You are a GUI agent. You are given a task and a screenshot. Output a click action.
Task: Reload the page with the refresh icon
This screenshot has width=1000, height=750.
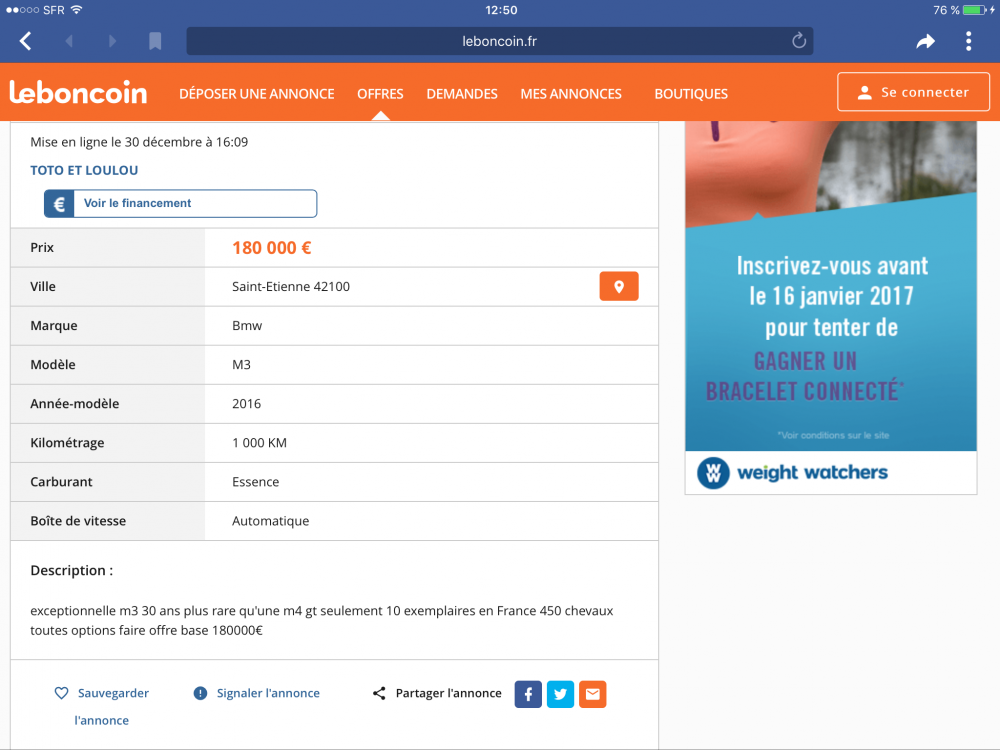pyautogui.click(x=798, y=41)
